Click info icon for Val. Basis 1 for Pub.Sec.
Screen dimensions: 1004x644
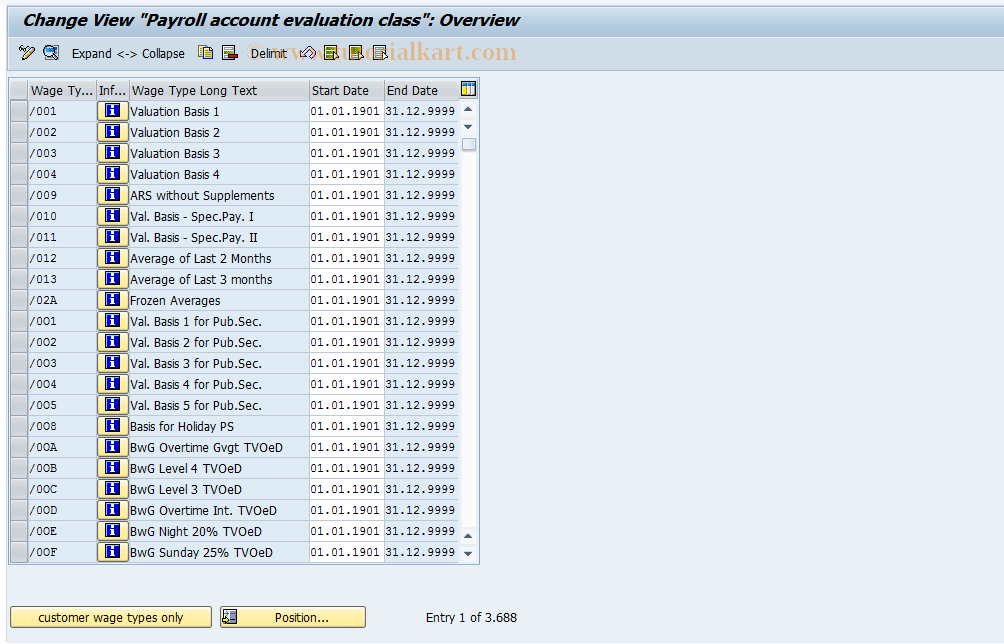[x=113, y=321]
